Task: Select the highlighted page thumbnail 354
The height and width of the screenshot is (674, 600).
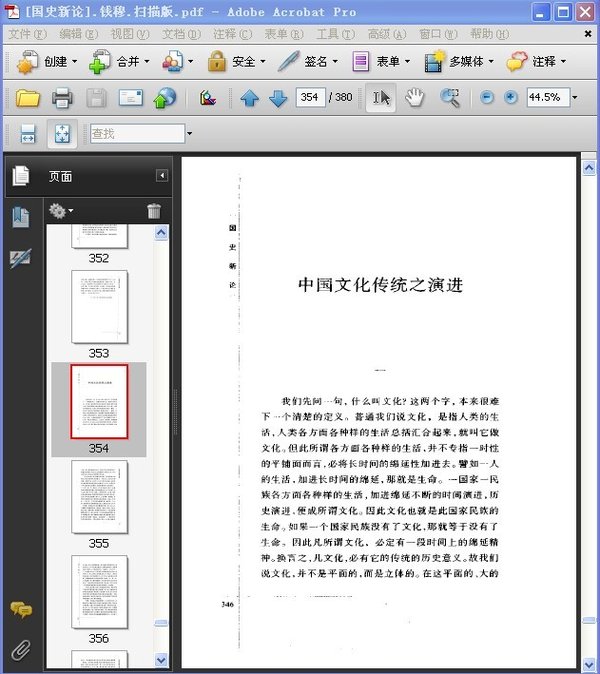Action: [x=99, y=401]
